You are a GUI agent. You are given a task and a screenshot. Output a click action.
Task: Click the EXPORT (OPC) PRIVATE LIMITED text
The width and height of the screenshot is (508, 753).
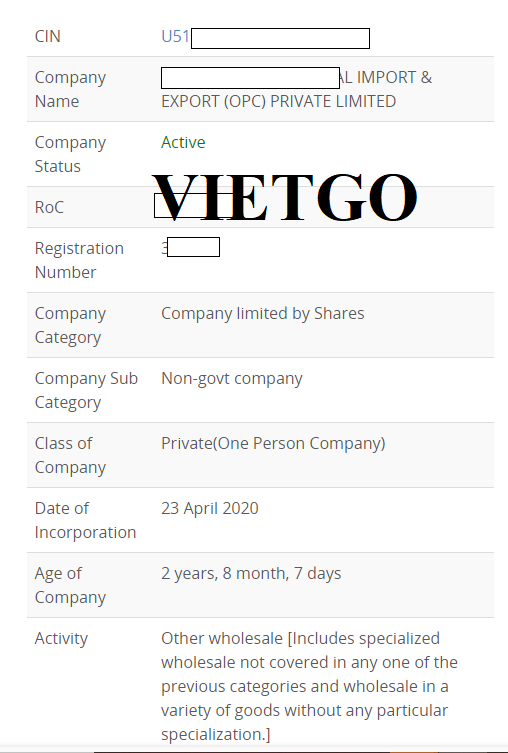pyautogui.click(x=278, y=101)
